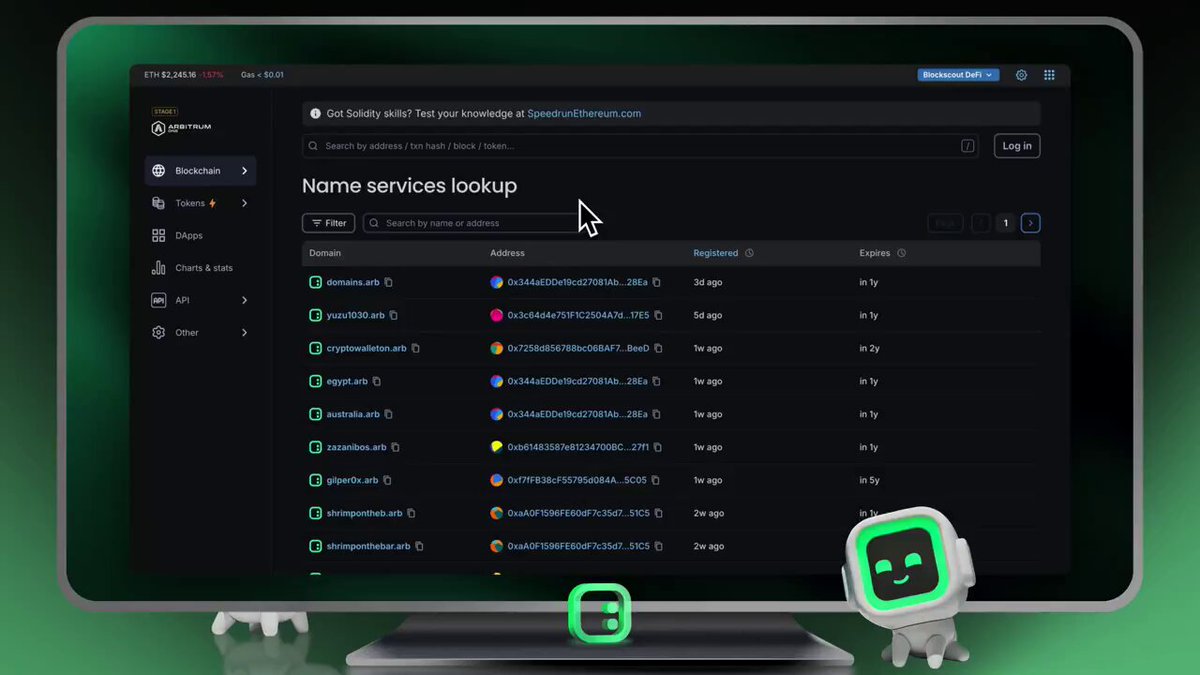
Task: Open the API sidebar menu
Action: pyautogui.click(x=200, y=300)
